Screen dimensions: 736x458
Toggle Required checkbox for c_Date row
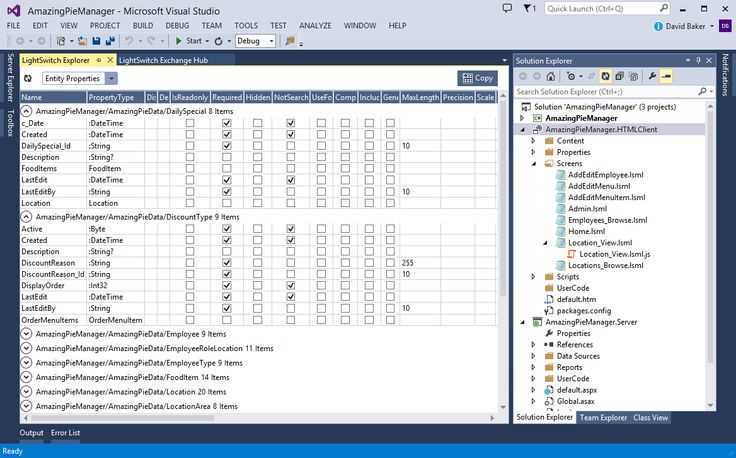point(227,123)
